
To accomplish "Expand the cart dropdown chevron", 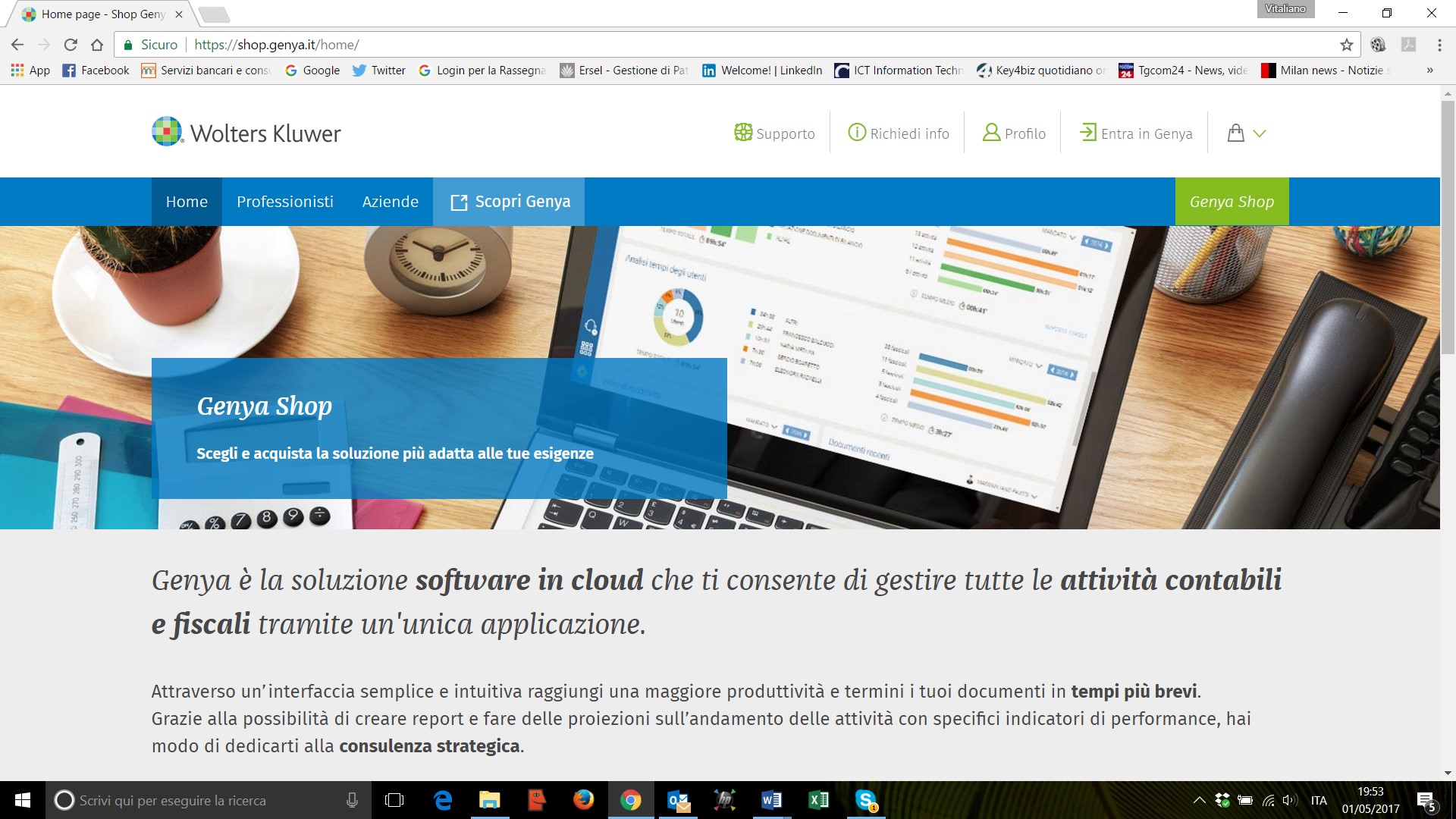I will point(1260,133).
